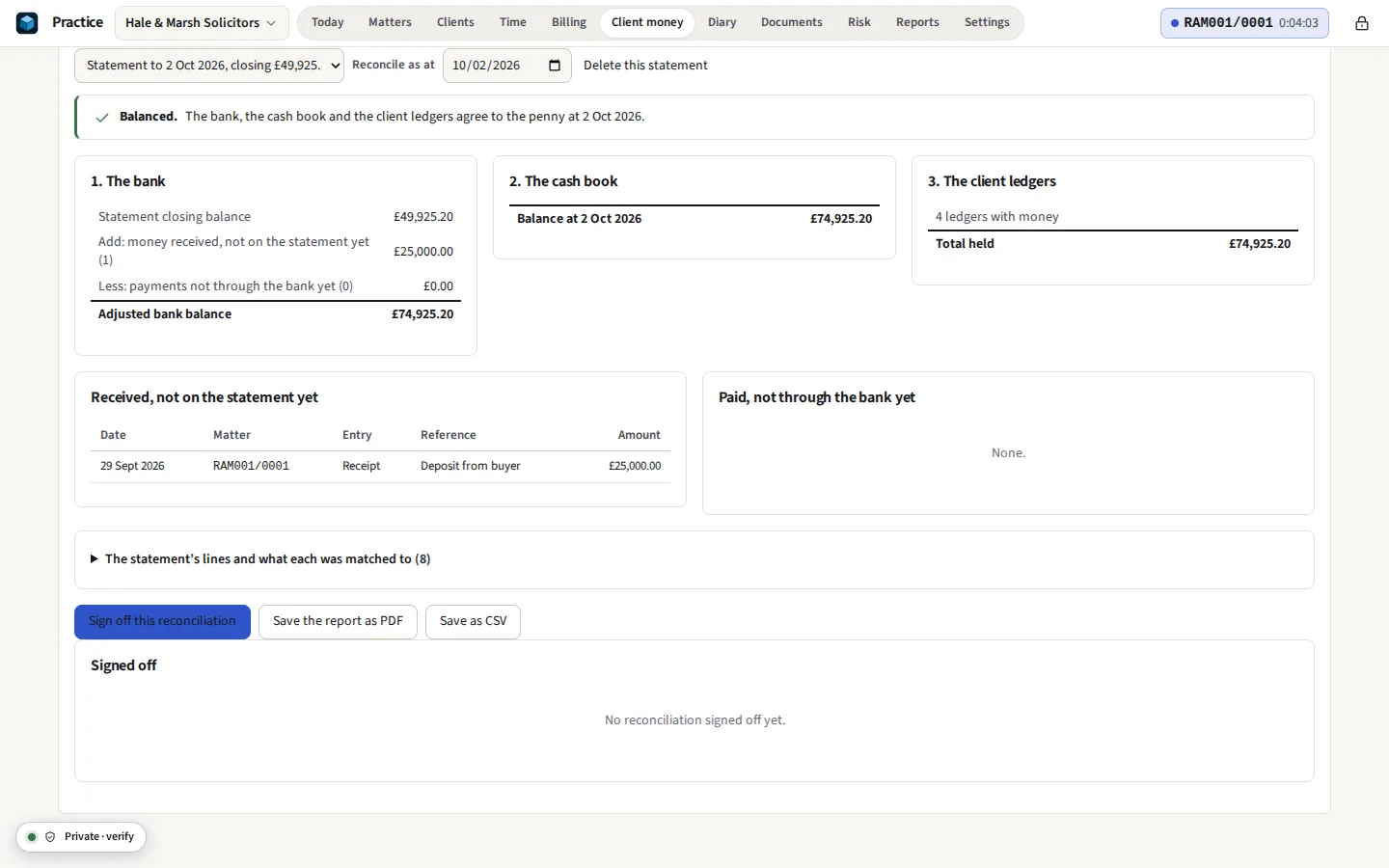Click the green status dot near Private

32,837
